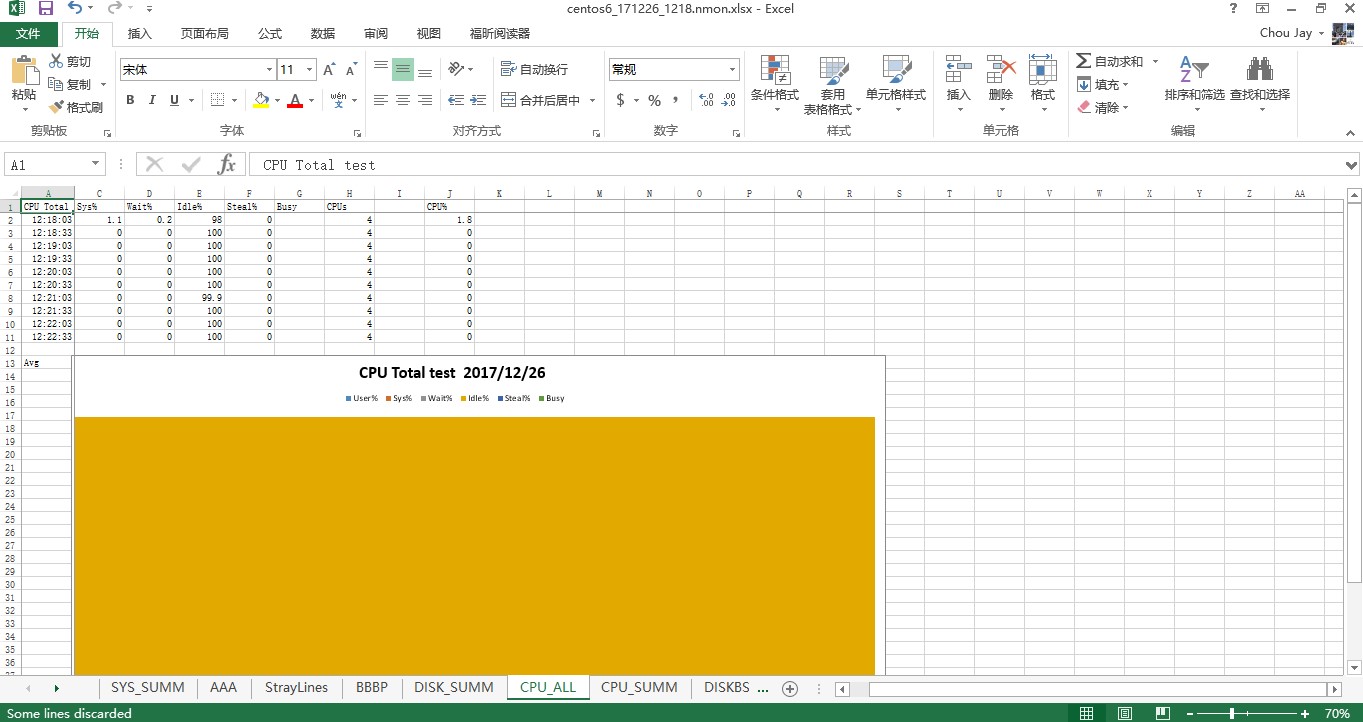Open Find and Select (查找和选择)
The image size is (1363, 722).
coord(1259,84)
